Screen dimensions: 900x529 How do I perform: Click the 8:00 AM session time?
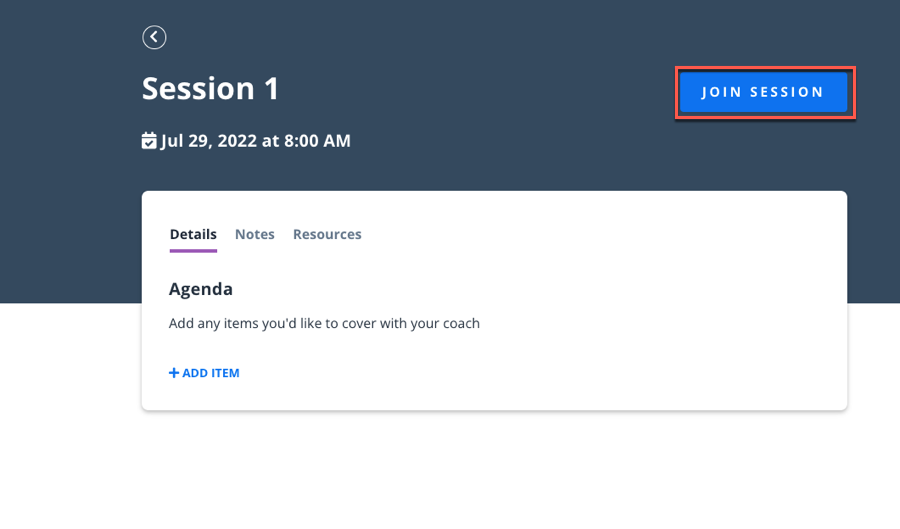(317, 141)
